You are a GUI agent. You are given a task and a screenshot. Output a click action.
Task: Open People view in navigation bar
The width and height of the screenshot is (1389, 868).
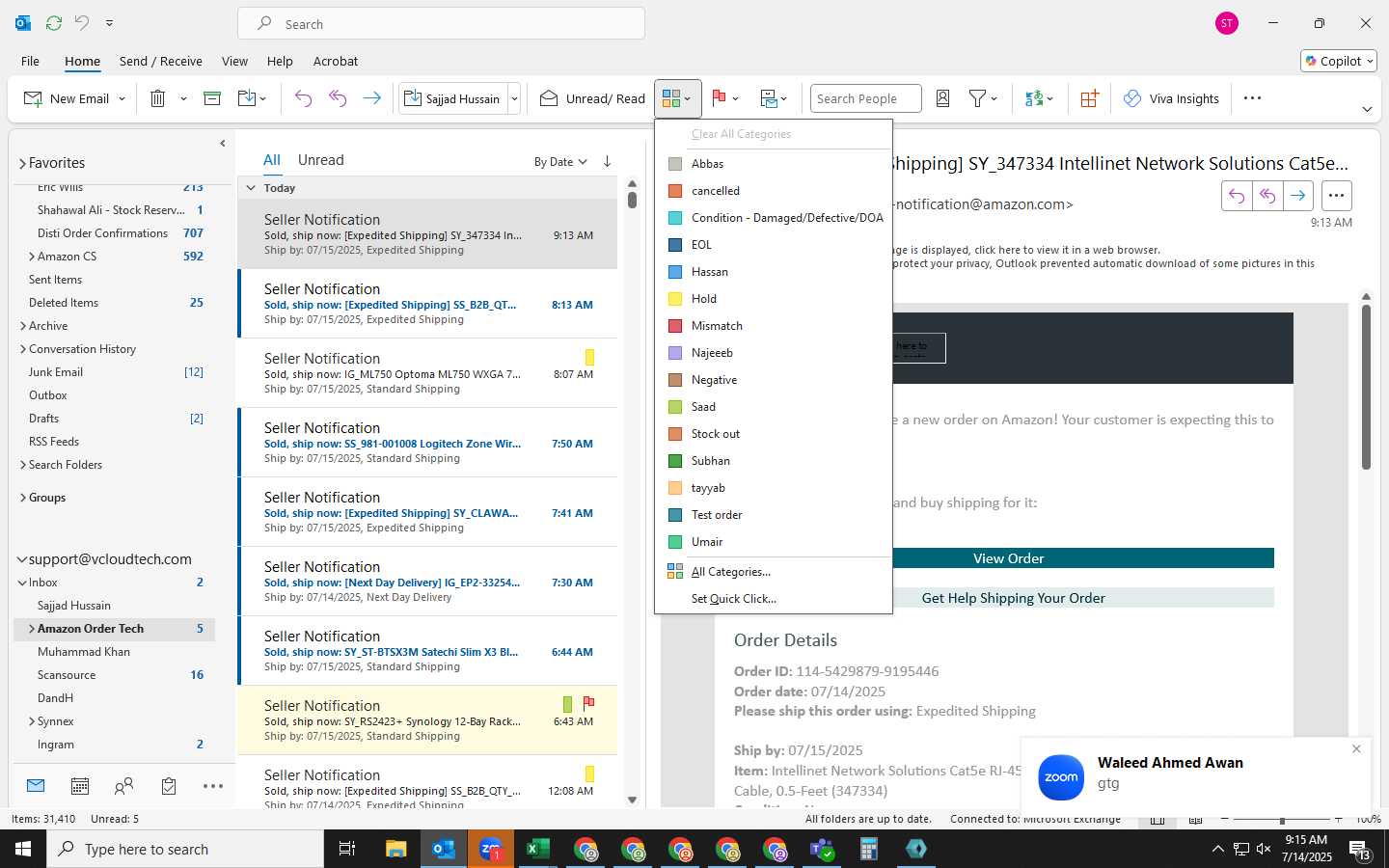(x=124, y=786)
